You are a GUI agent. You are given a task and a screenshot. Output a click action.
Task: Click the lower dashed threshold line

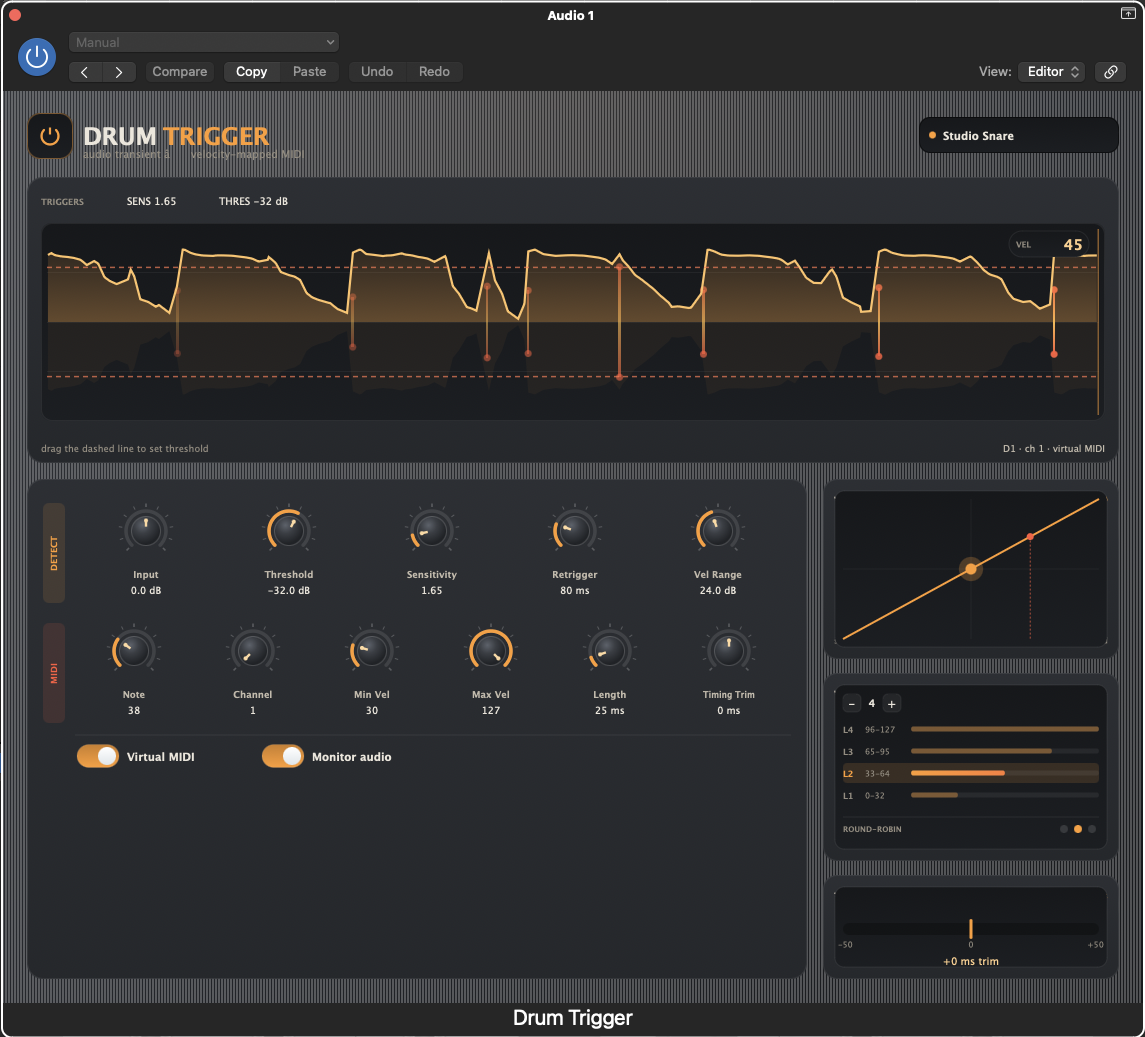tap(572, 377)
